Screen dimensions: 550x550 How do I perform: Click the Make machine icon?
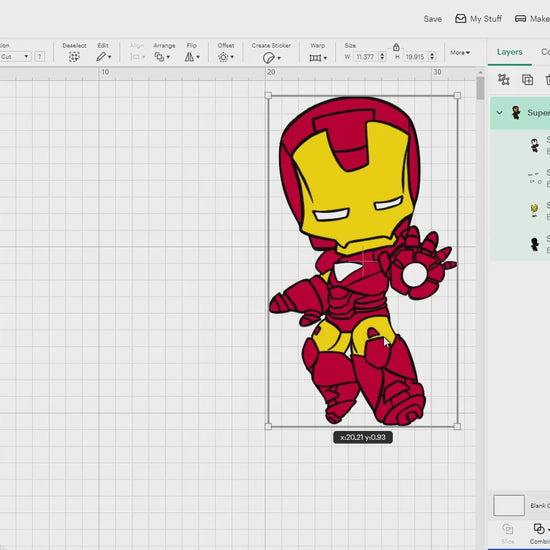(x=520, y=19)
